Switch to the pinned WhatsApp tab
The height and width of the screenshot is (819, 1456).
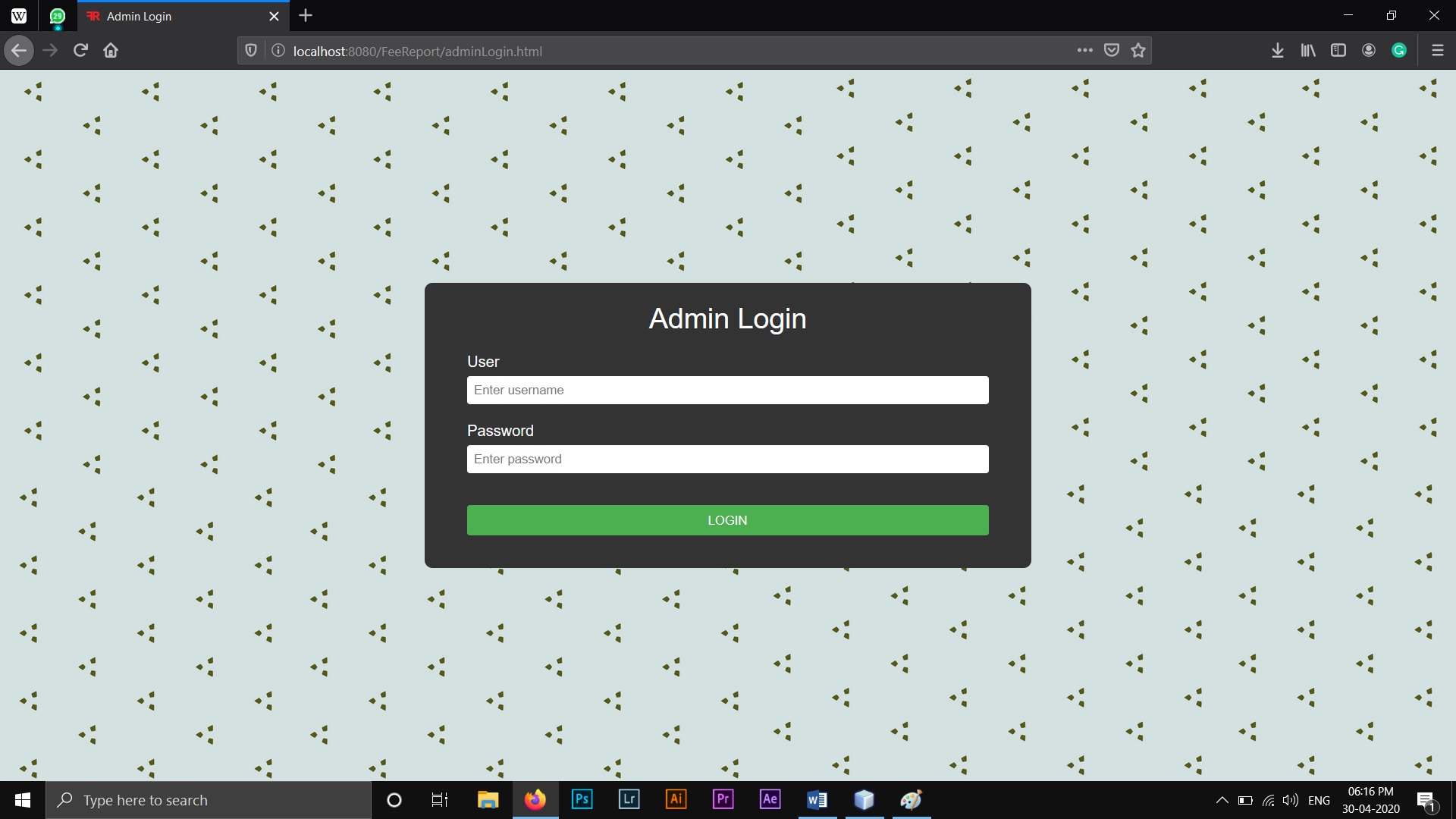tap(58, 16)
